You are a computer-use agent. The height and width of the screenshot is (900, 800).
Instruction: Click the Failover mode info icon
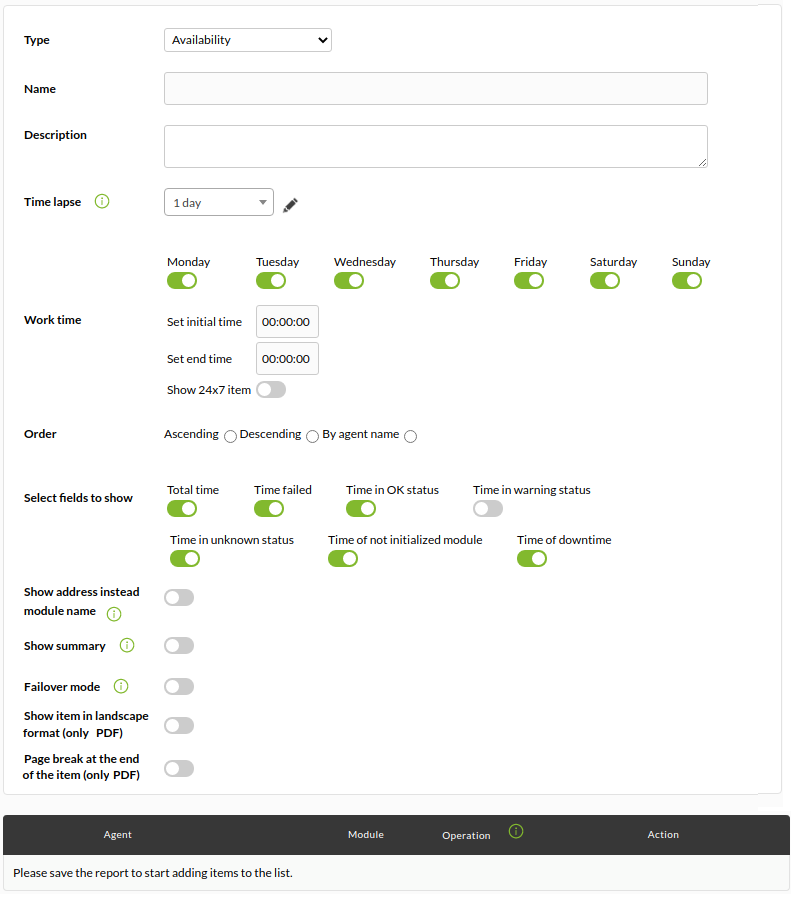121,686
